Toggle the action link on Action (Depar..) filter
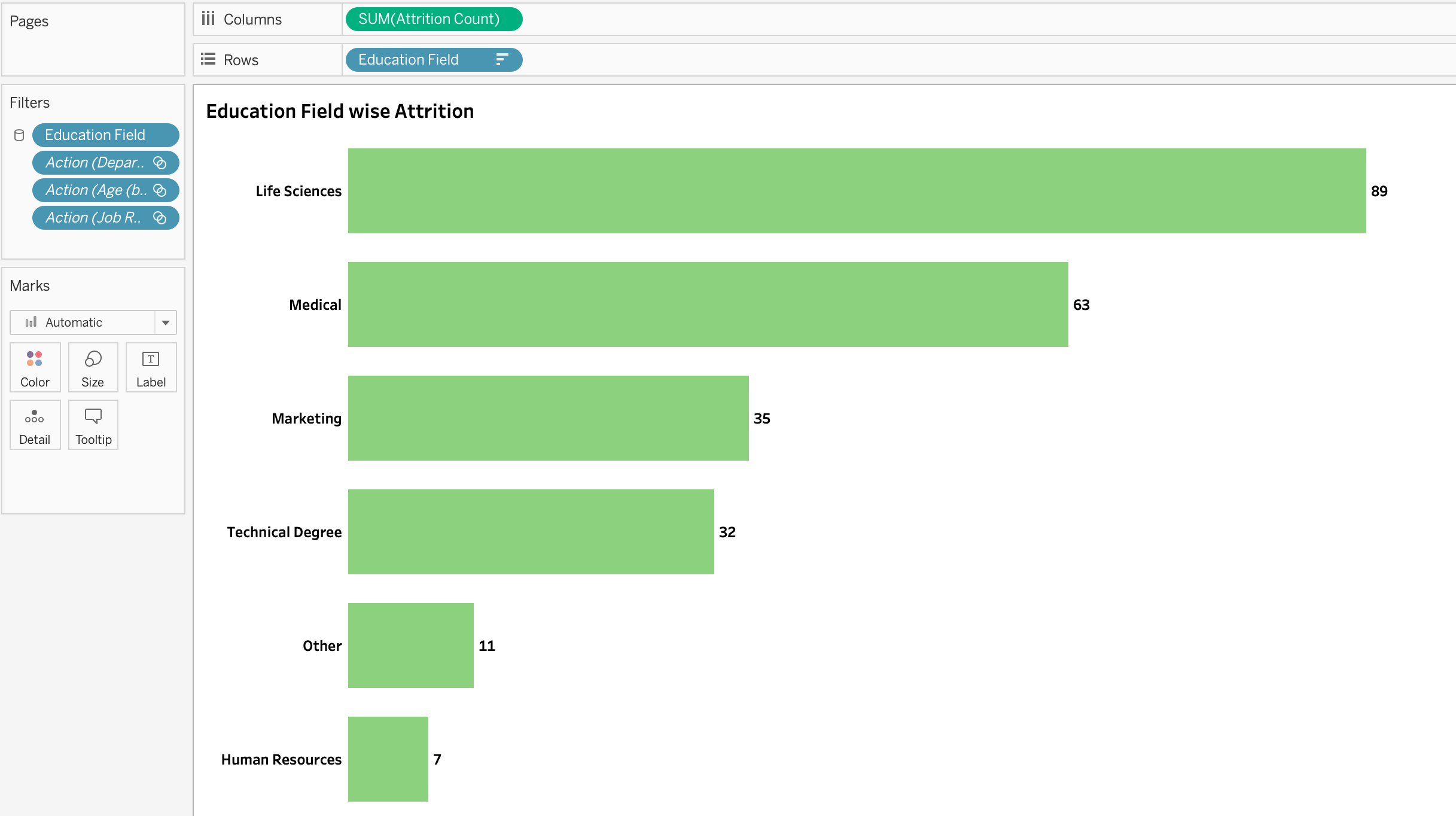This screenshot has height=816, width=1456. [160, 162]
